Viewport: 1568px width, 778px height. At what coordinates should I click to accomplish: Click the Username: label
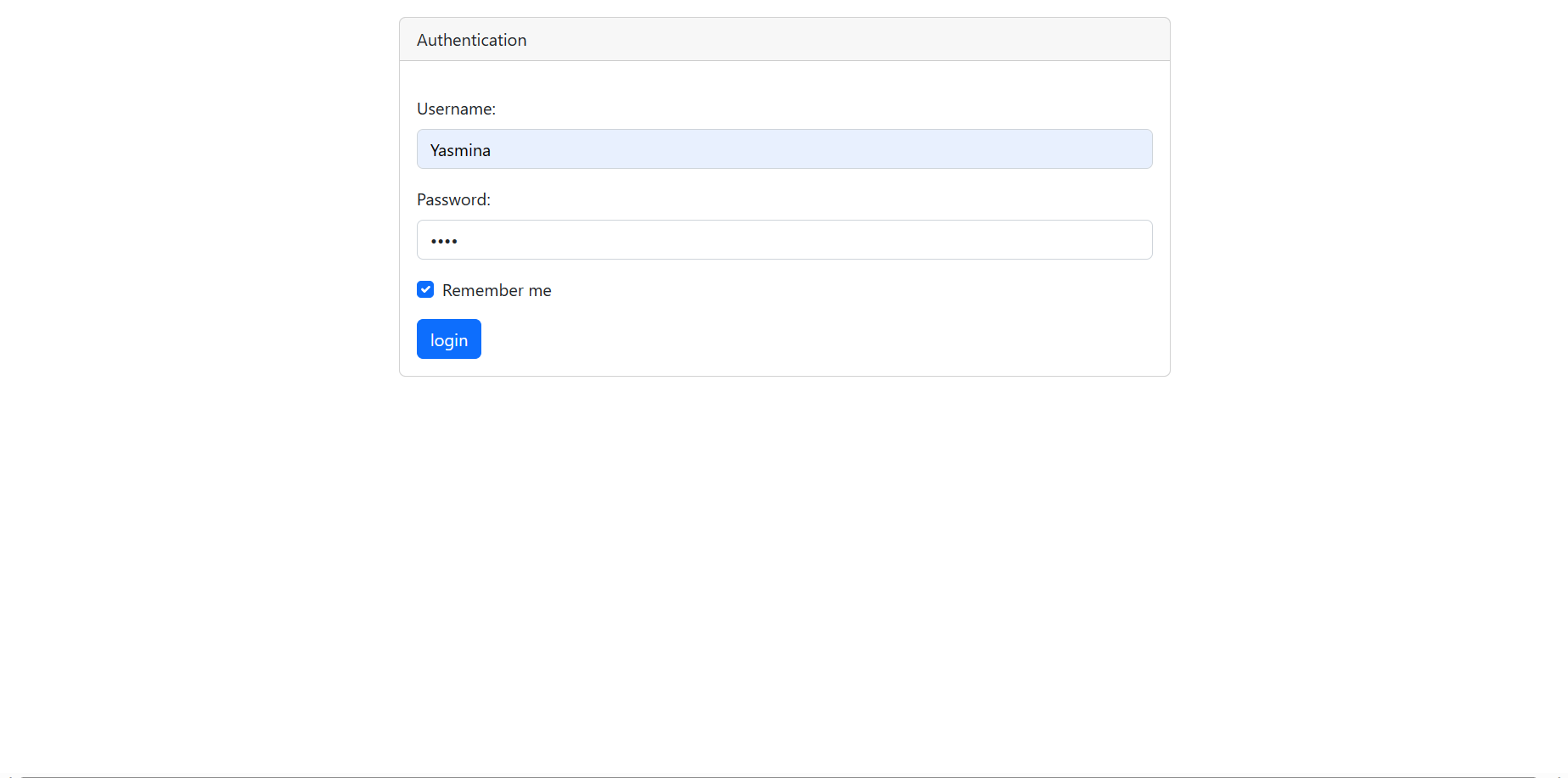tap(456, 109)
